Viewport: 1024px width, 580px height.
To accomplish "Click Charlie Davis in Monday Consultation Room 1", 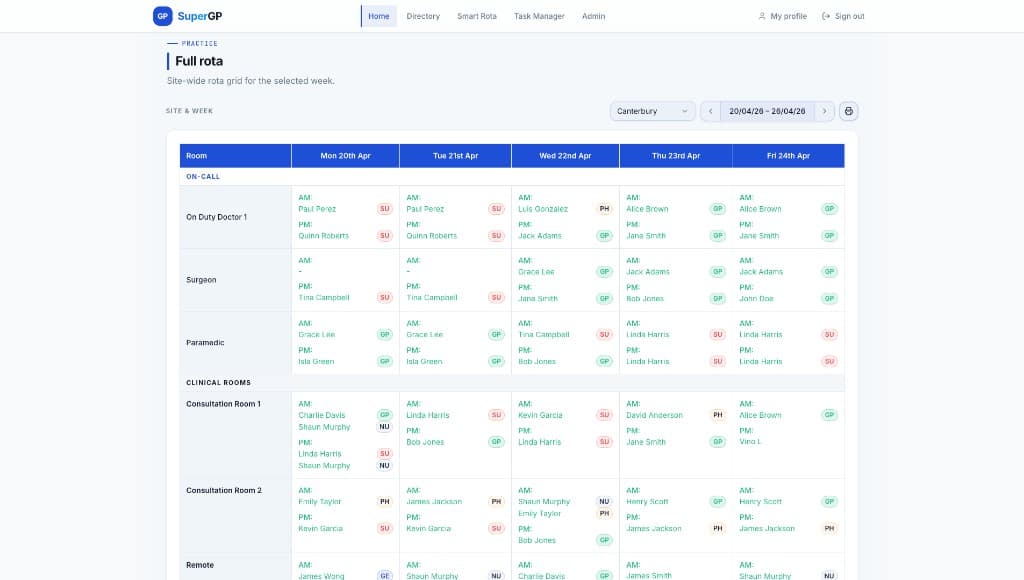I will pos(322,415).
